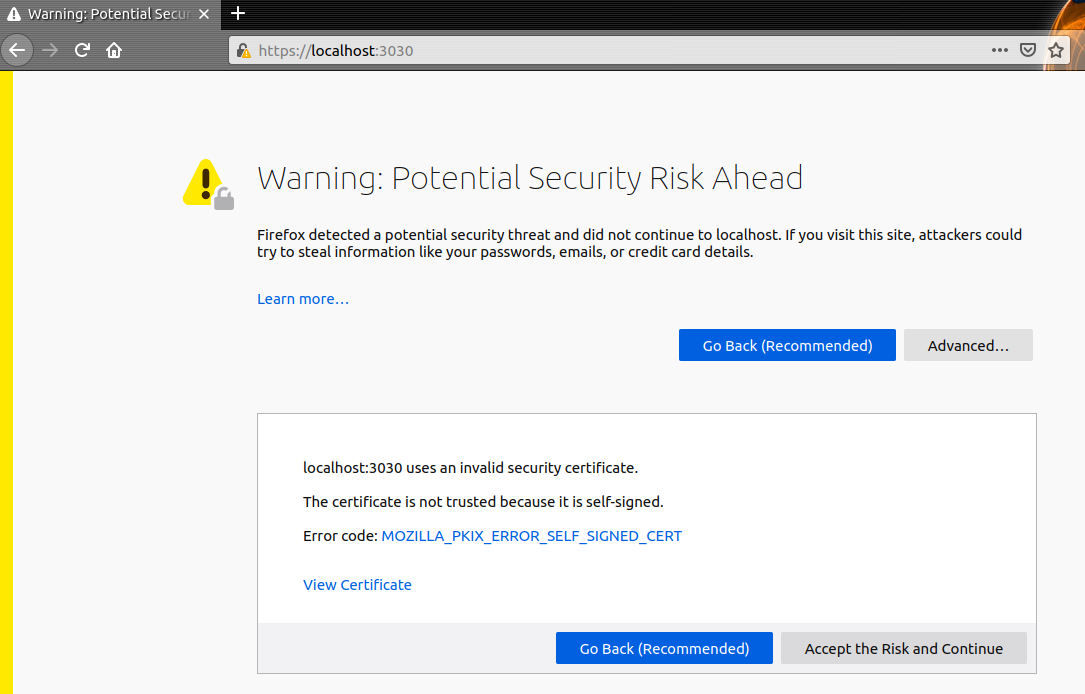Click the Reload page icon

[x=82, y=50]
